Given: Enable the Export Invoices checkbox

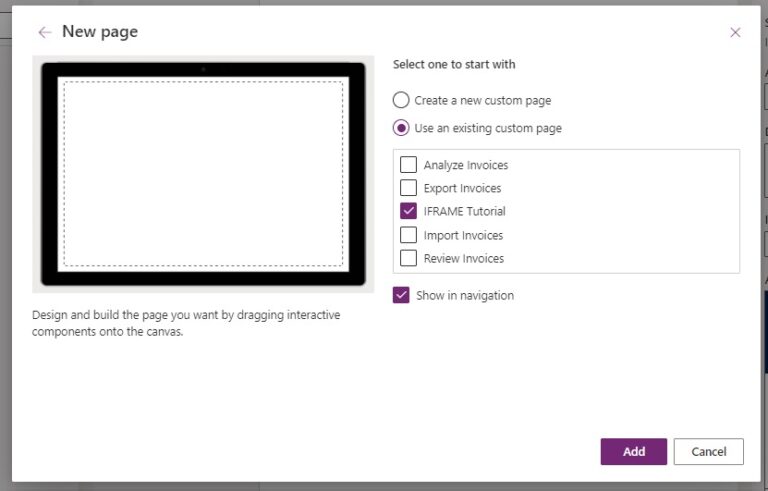Looking at the screenshot, I should [408, 188].
